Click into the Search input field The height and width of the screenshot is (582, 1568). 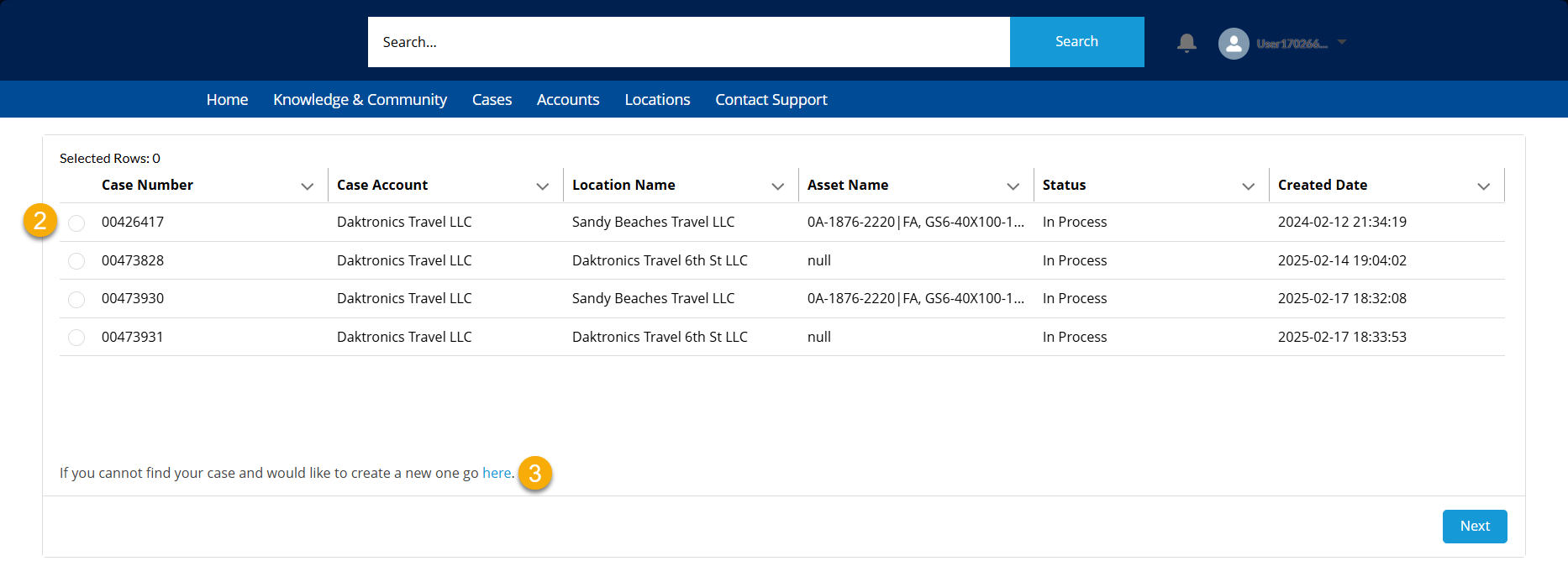[x=688, y=42]
